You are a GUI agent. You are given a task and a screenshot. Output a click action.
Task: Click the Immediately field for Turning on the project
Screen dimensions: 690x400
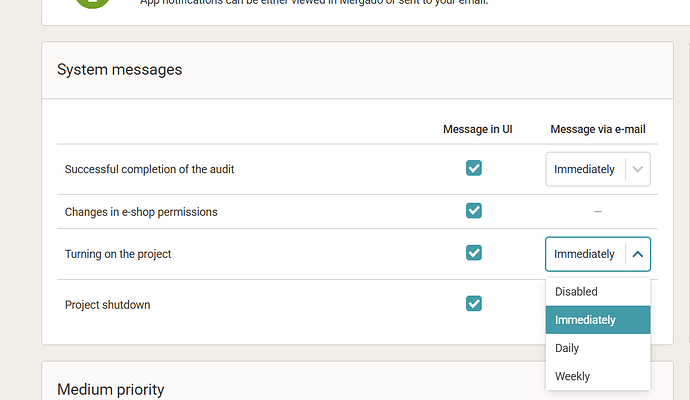point(585,254)
